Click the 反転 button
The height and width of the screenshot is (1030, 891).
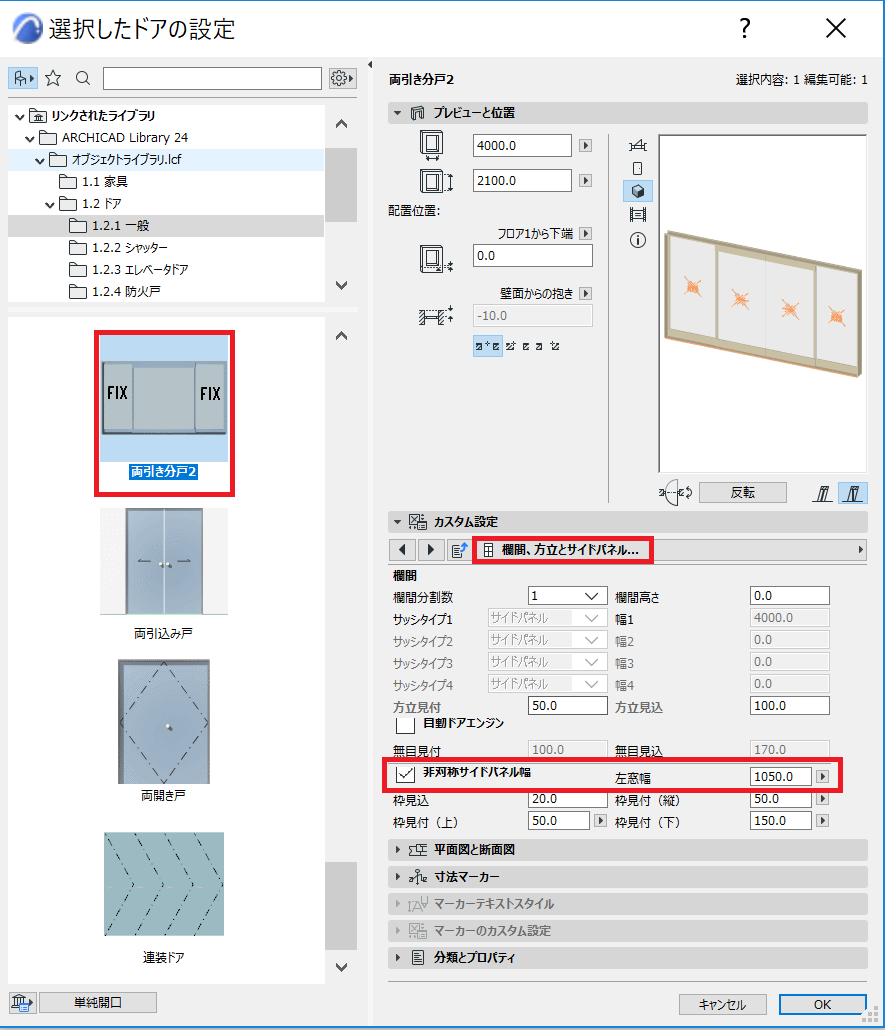tap(742, 493)
